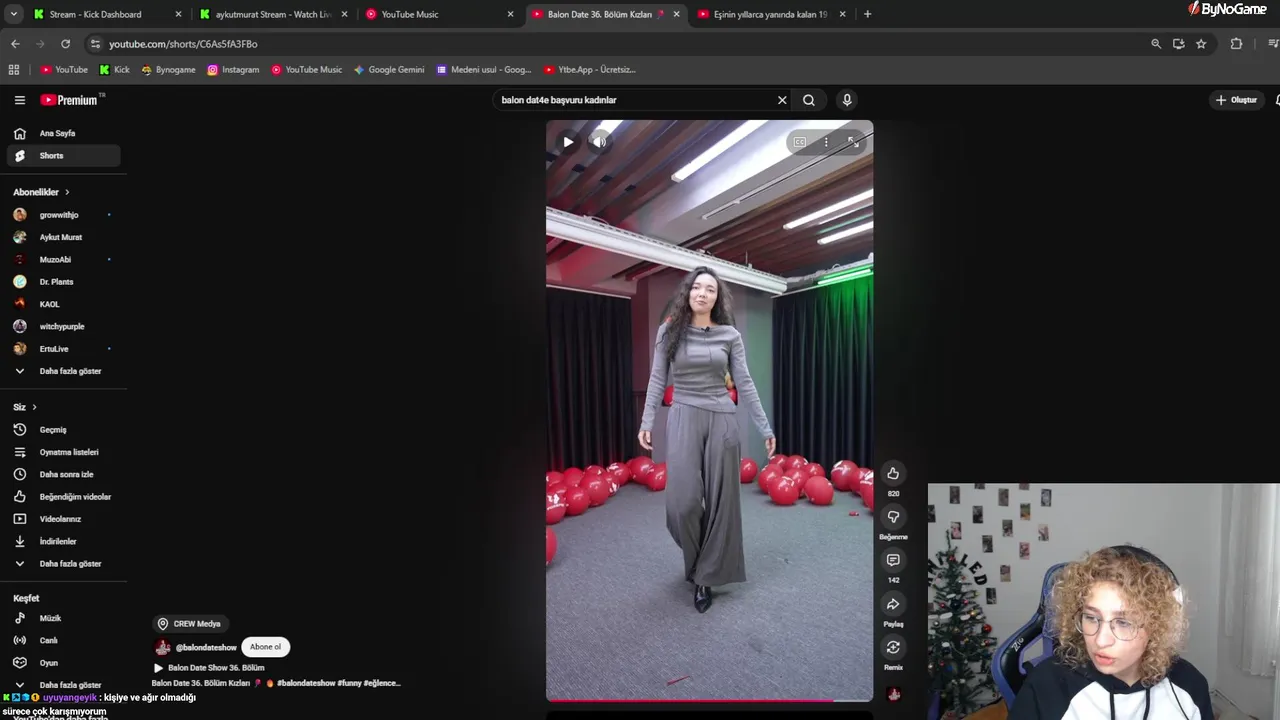Open Ana Sayfa in the sidebar

(x=64, y=133)
